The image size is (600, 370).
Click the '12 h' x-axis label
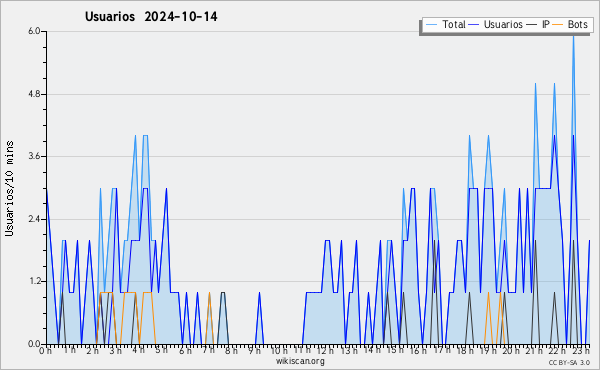click(326, 350)
